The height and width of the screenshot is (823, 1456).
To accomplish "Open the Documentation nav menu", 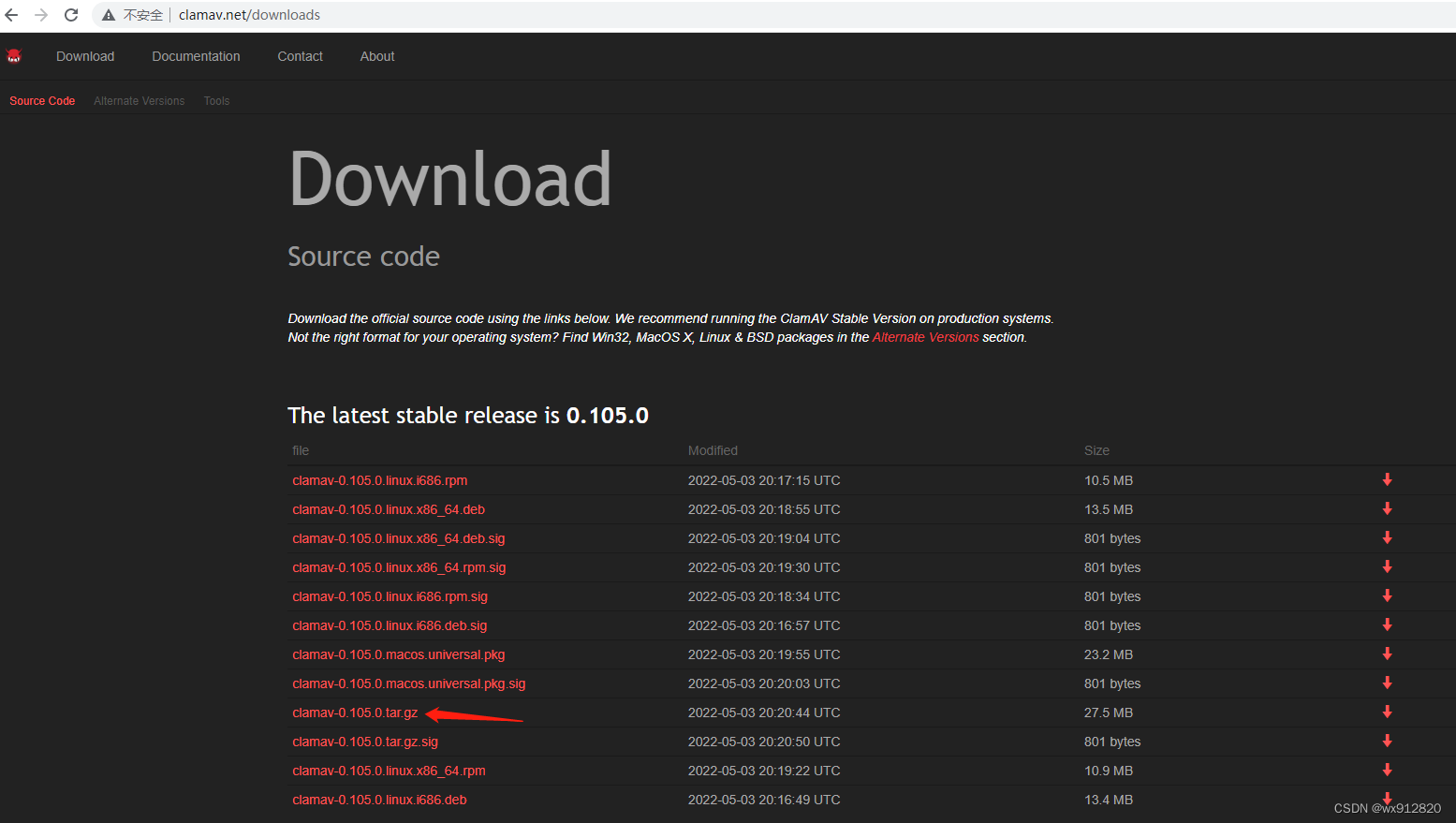I will 196,56.
